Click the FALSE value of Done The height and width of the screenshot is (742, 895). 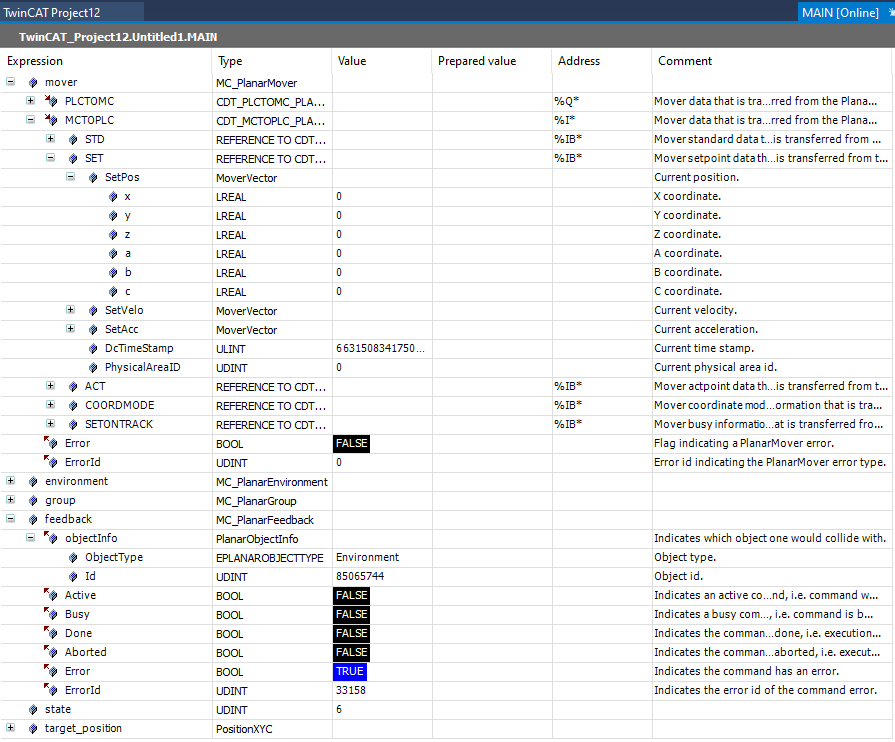352,633
